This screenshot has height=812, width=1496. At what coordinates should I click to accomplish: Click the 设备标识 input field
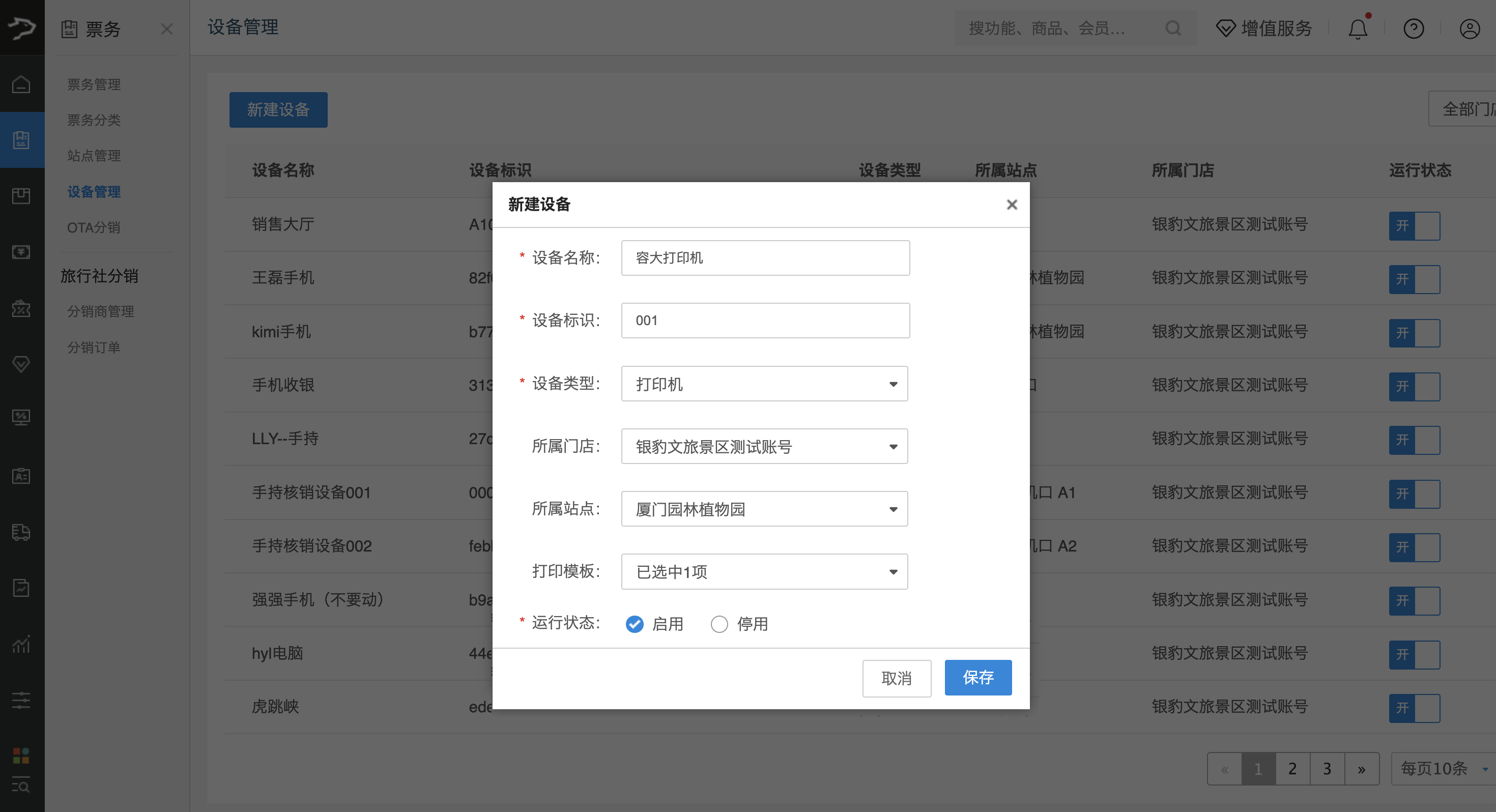point(765,321)
